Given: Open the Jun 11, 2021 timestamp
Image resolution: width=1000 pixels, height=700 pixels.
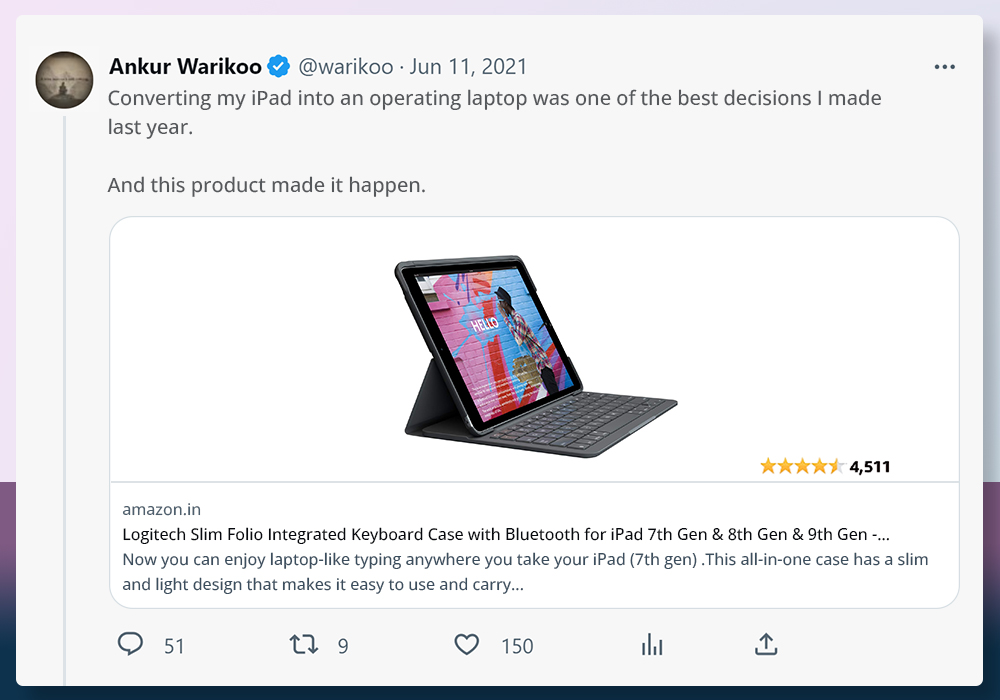Looking at the screenshot, I should pos(468,66).
